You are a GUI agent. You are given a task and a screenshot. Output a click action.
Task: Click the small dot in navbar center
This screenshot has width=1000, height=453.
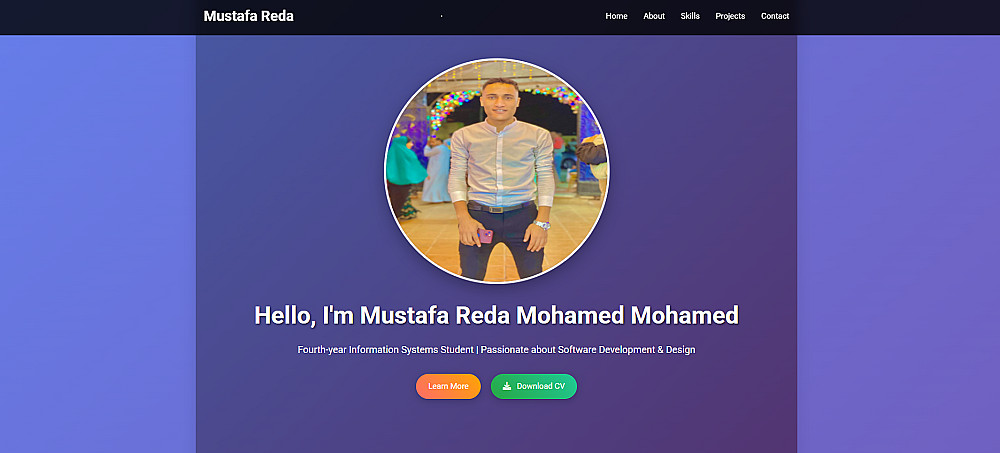441,16
